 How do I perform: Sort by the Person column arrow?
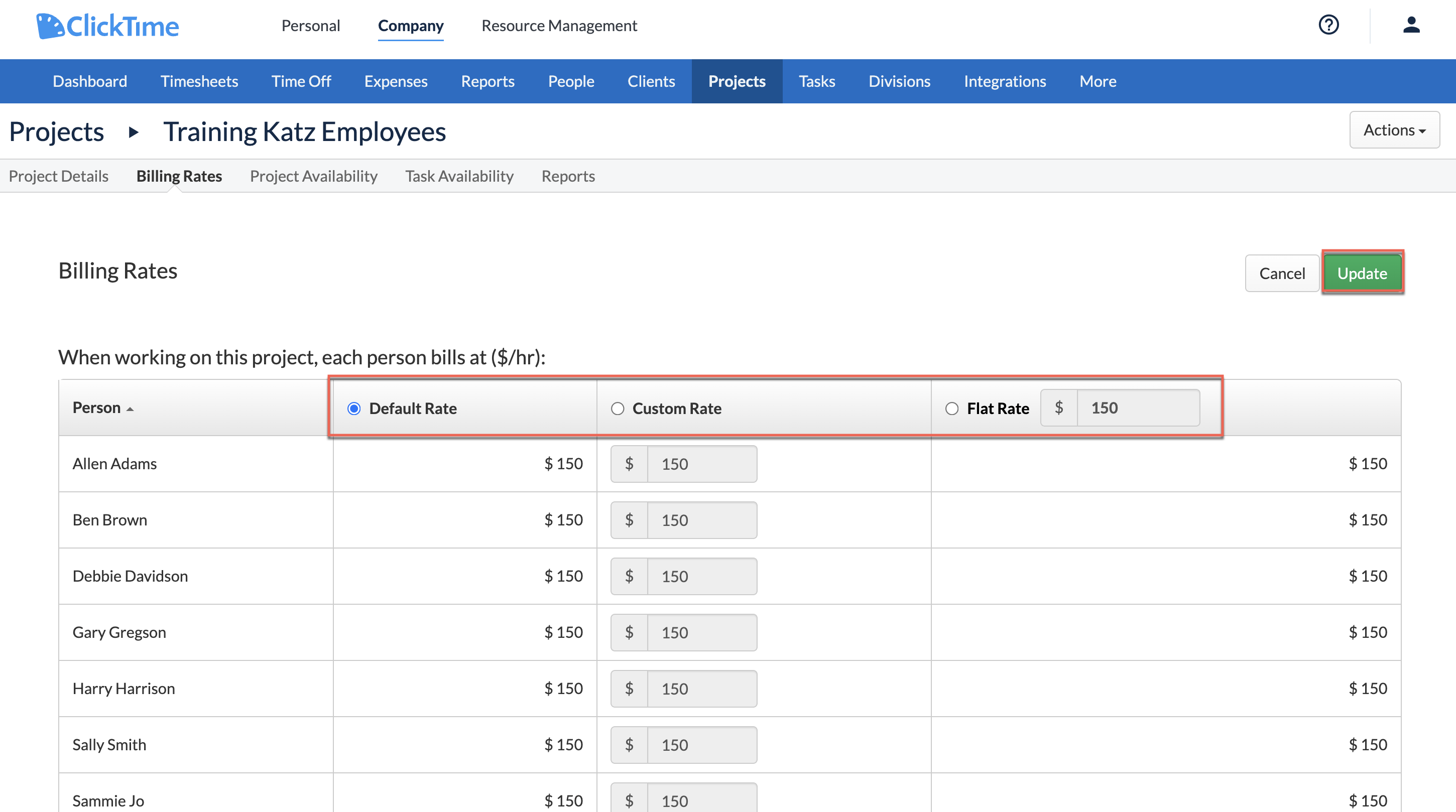click(x=130, y=409)
